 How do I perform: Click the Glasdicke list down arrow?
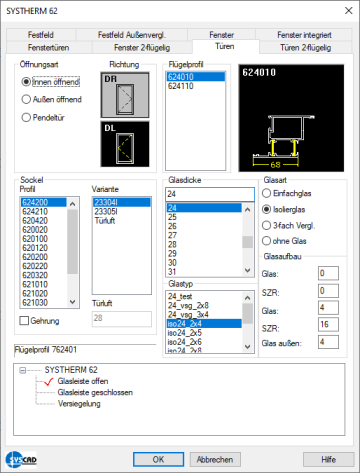point(247,270)
